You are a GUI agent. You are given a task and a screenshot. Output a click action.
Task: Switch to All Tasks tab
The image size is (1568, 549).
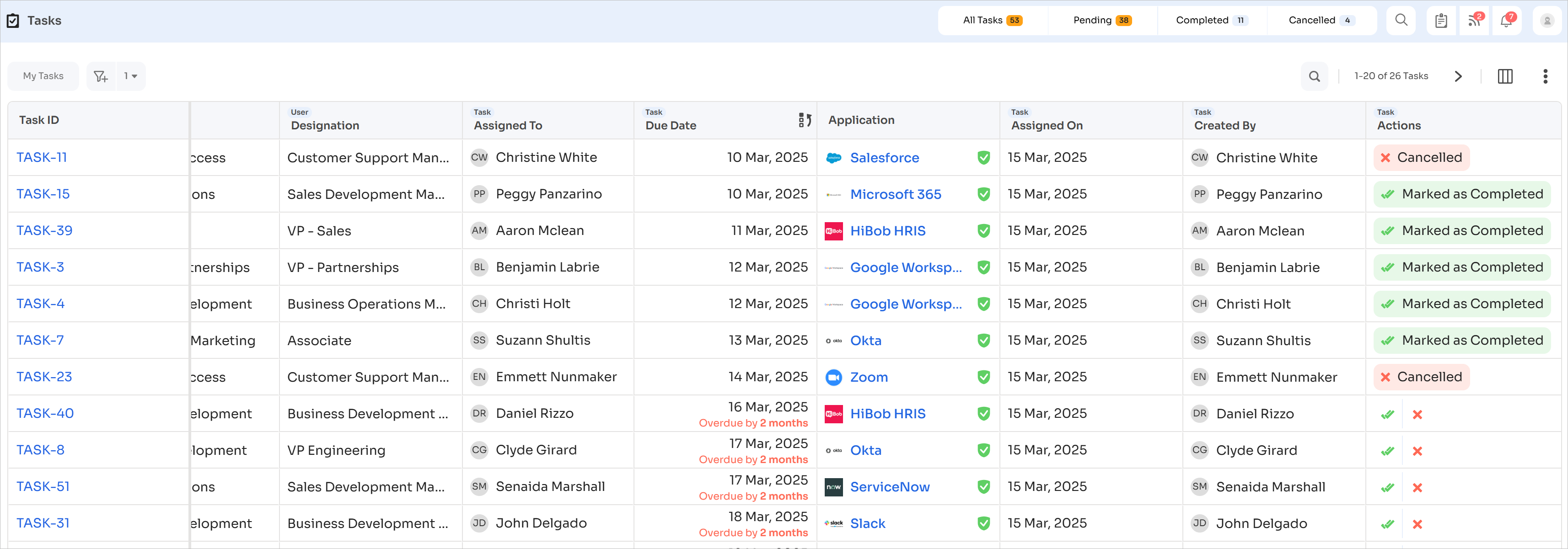tap(992, 20)
